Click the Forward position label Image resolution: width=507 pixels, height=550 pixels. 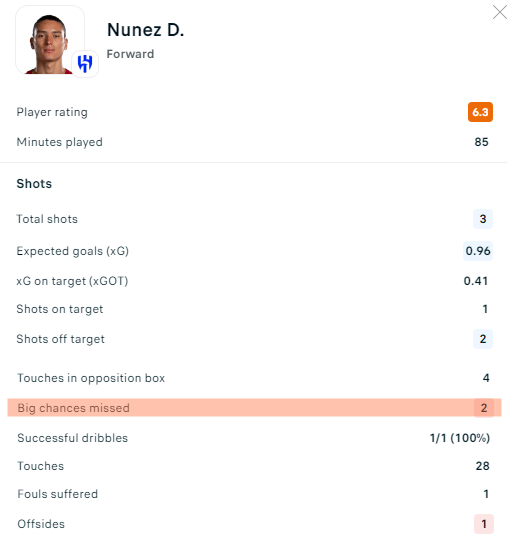pos(130,54)
